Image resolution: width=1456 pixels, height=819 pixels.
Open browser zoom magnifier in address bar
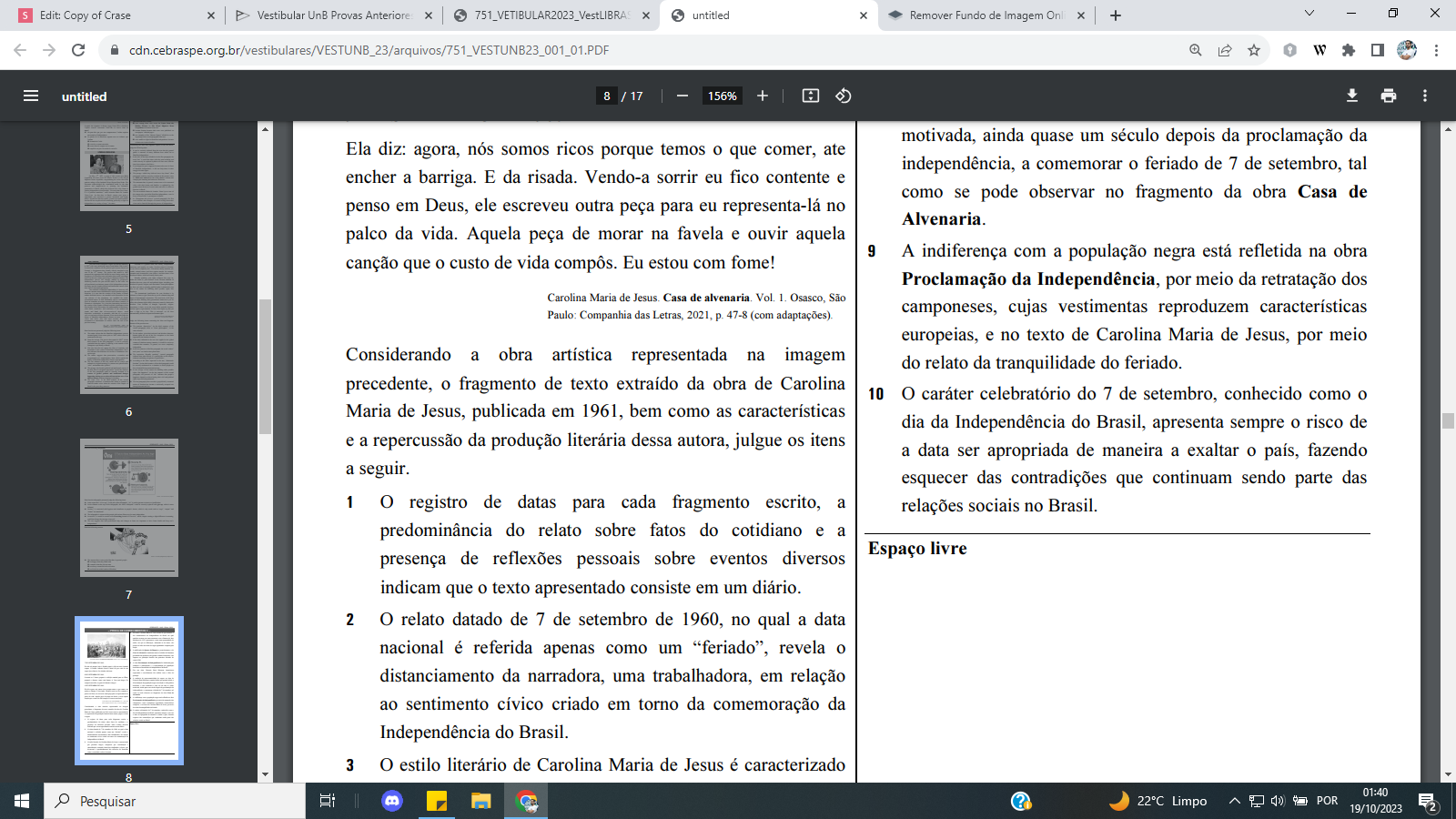point(1196,50)
